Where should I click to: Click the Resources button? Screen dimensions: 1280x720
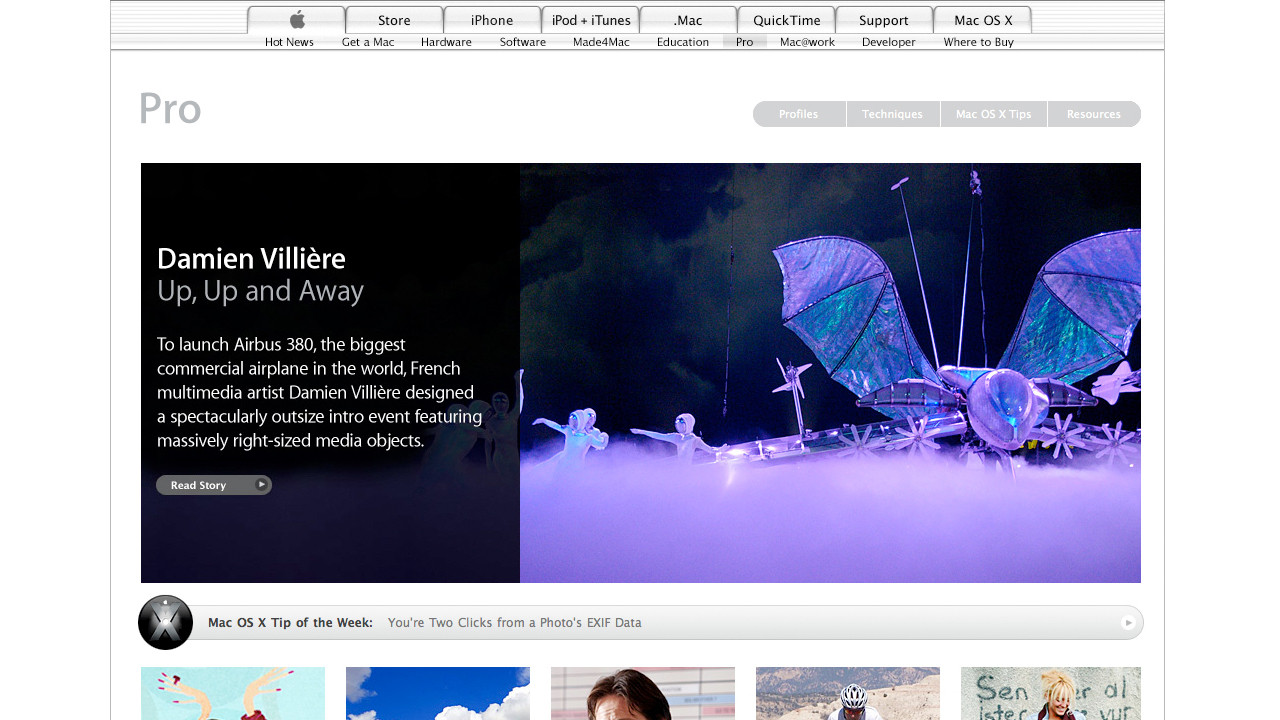(x=1094, y=114)
